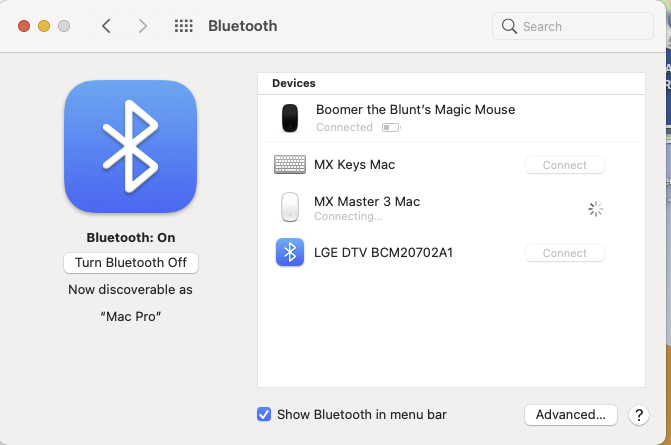Click the connecting spinner for MX Master

click(x=595, y=208)
